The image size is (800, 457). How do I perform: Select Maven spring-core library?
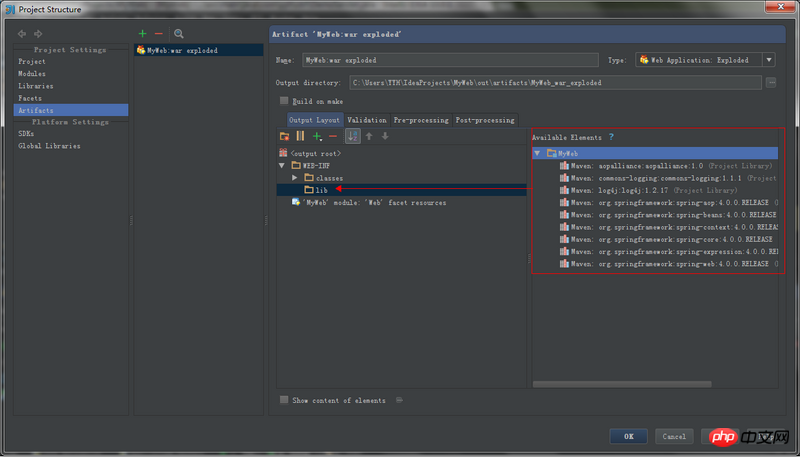tap(666, 239)
